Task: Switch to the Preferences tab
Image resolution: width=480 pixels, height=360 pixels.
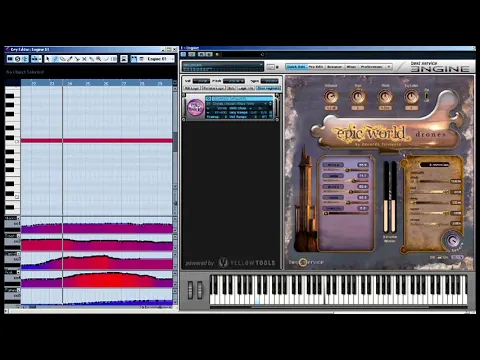Action: coord(372,67)
